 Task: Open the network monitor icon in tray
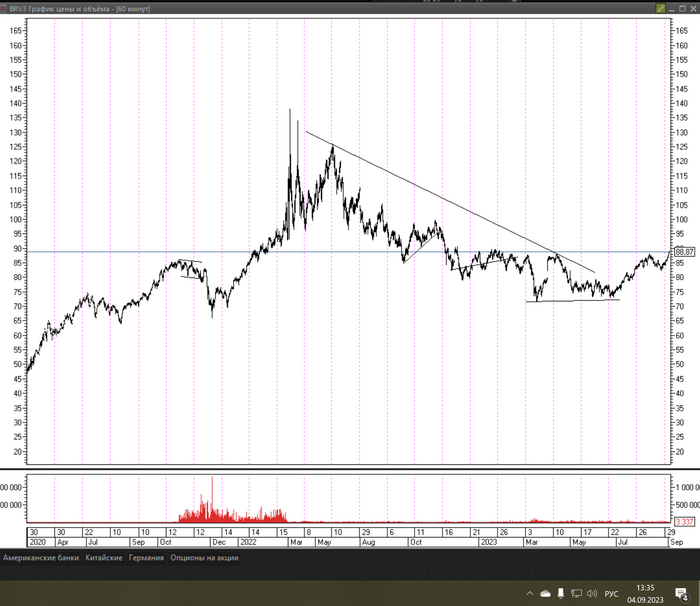[576, 593]
